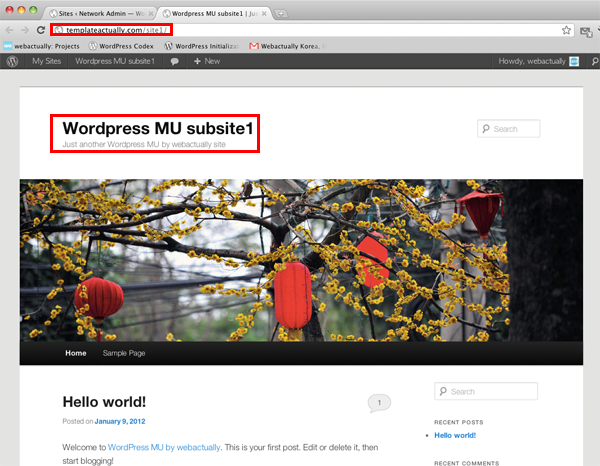
Task: Select Home in the navigation bar
Action: (75, 354)
